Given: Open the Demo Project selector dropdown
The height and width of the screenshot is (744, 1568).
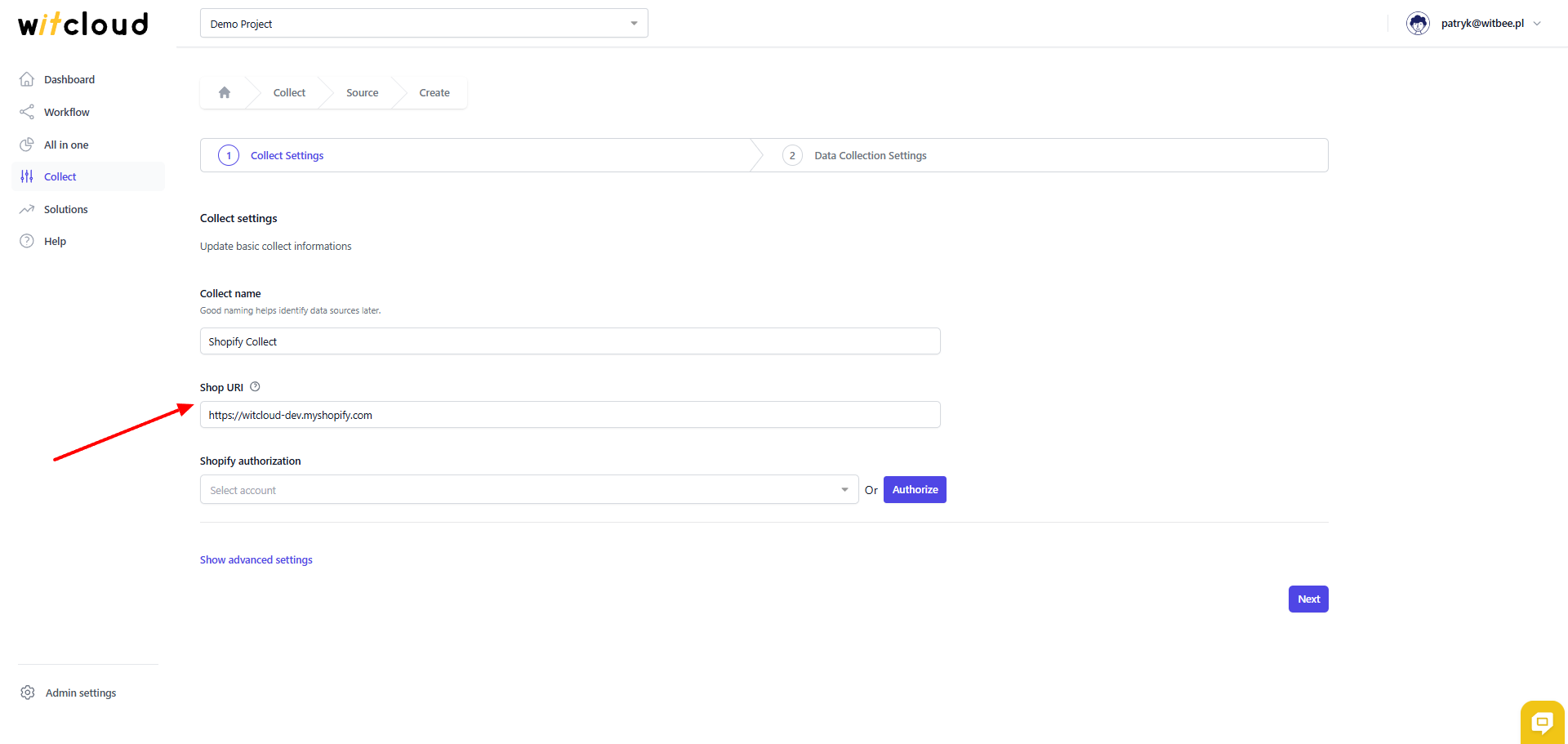Looking at the screenshot, I should 424,23.
